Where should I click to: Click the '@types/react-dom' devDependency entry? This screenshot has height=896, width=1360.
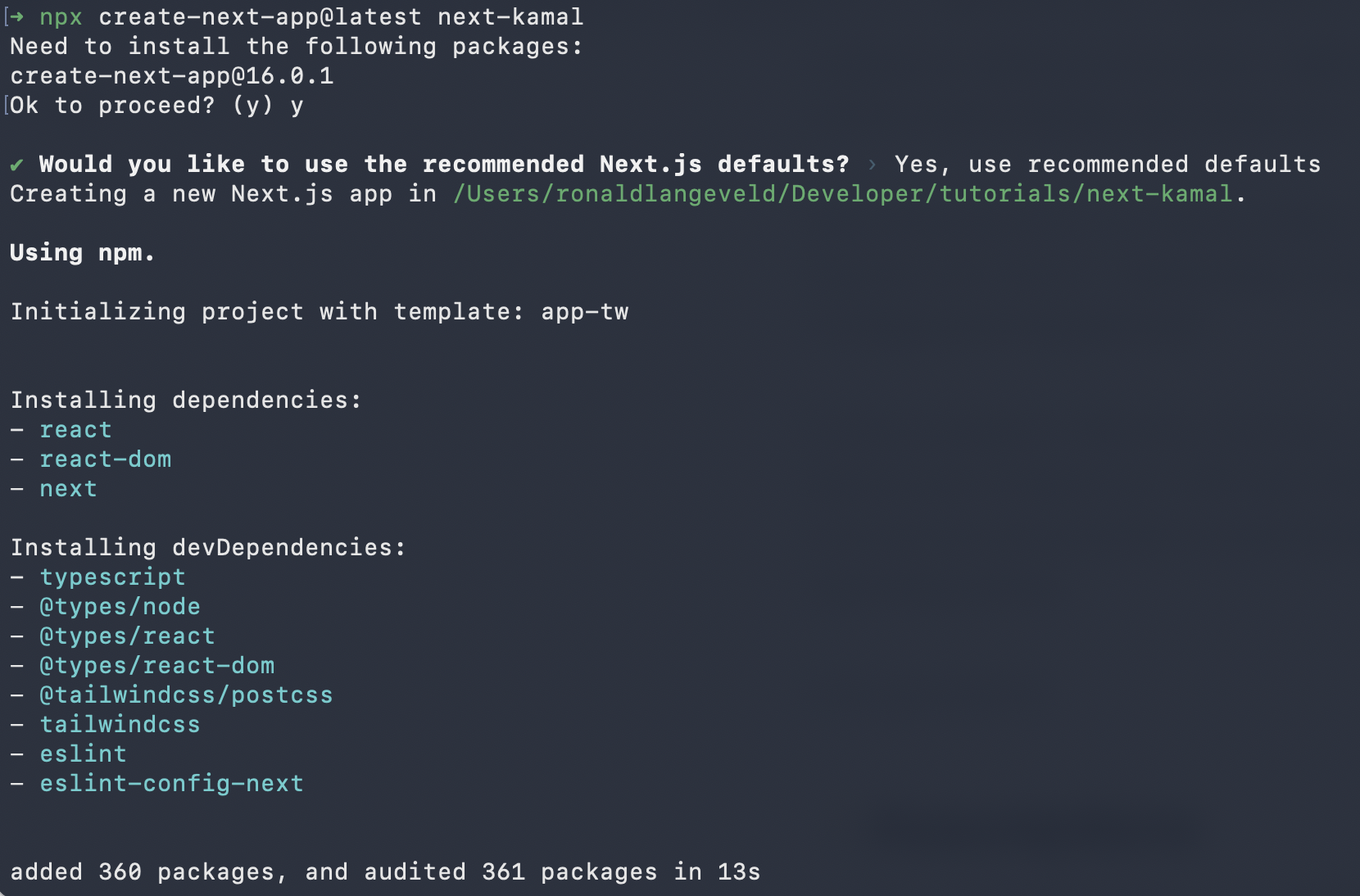pyautogui.click(x=157, y=666)
